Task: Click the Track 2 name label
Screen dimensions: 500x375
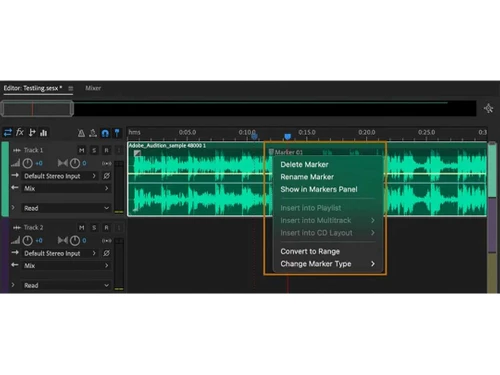Action: tap(33, 228)
